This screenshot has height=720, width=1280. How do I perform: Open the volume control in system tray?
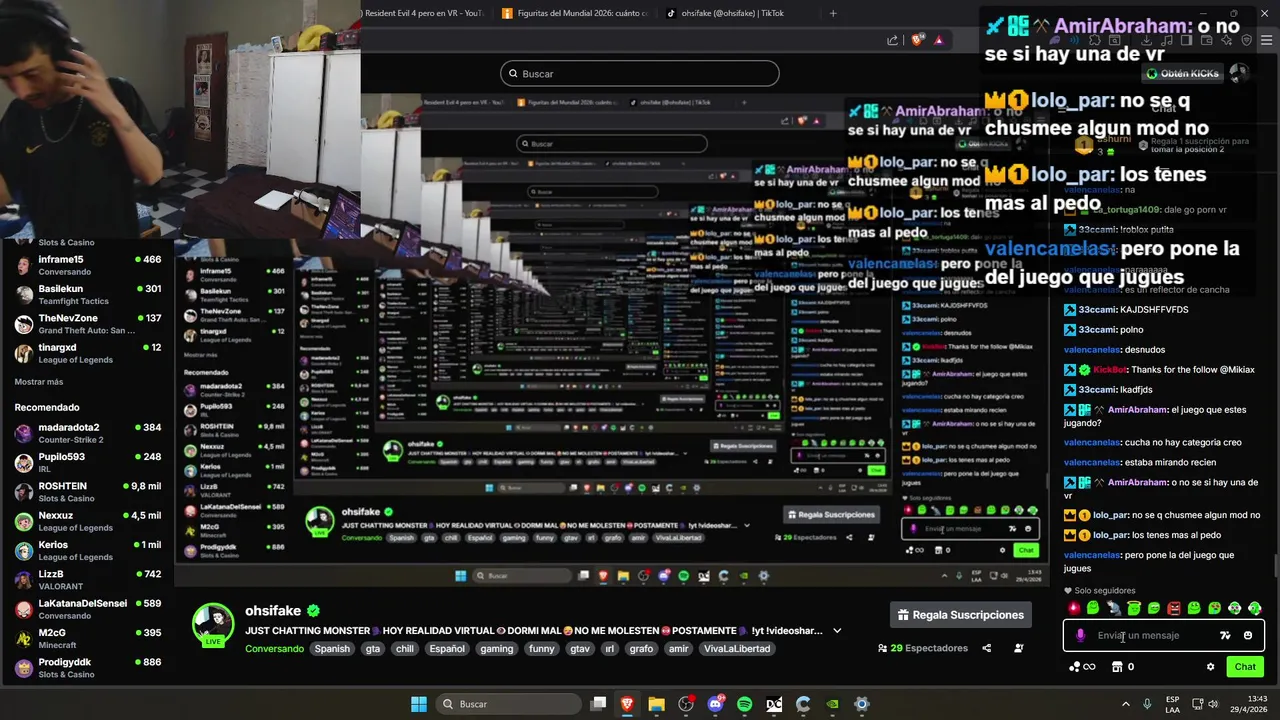(1213, 704)
